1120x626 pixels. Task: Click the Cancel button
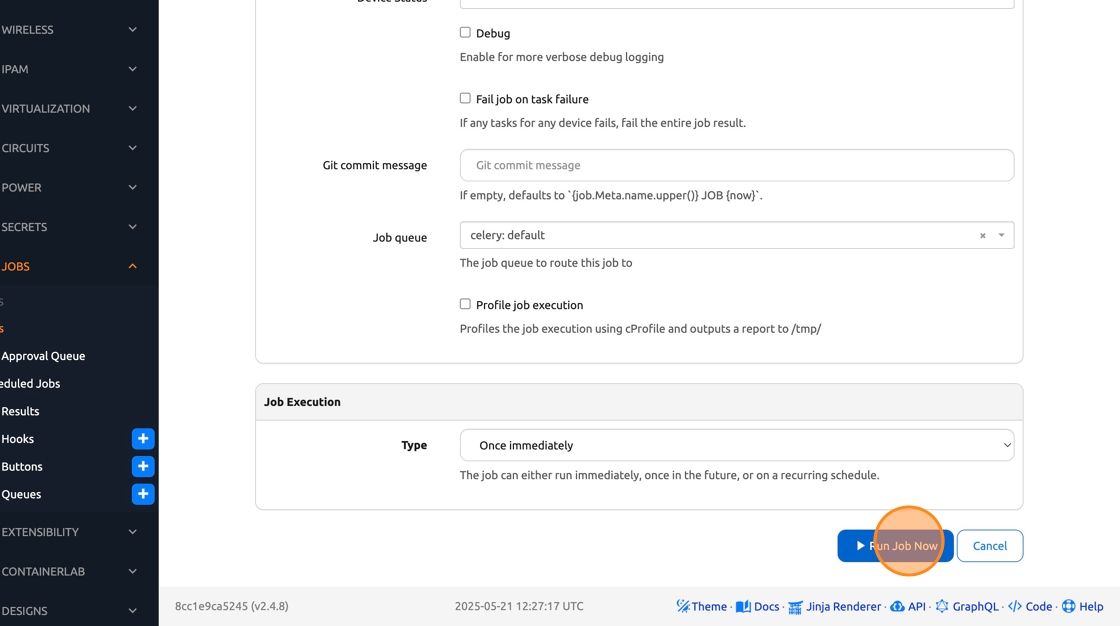coord(989,546)
